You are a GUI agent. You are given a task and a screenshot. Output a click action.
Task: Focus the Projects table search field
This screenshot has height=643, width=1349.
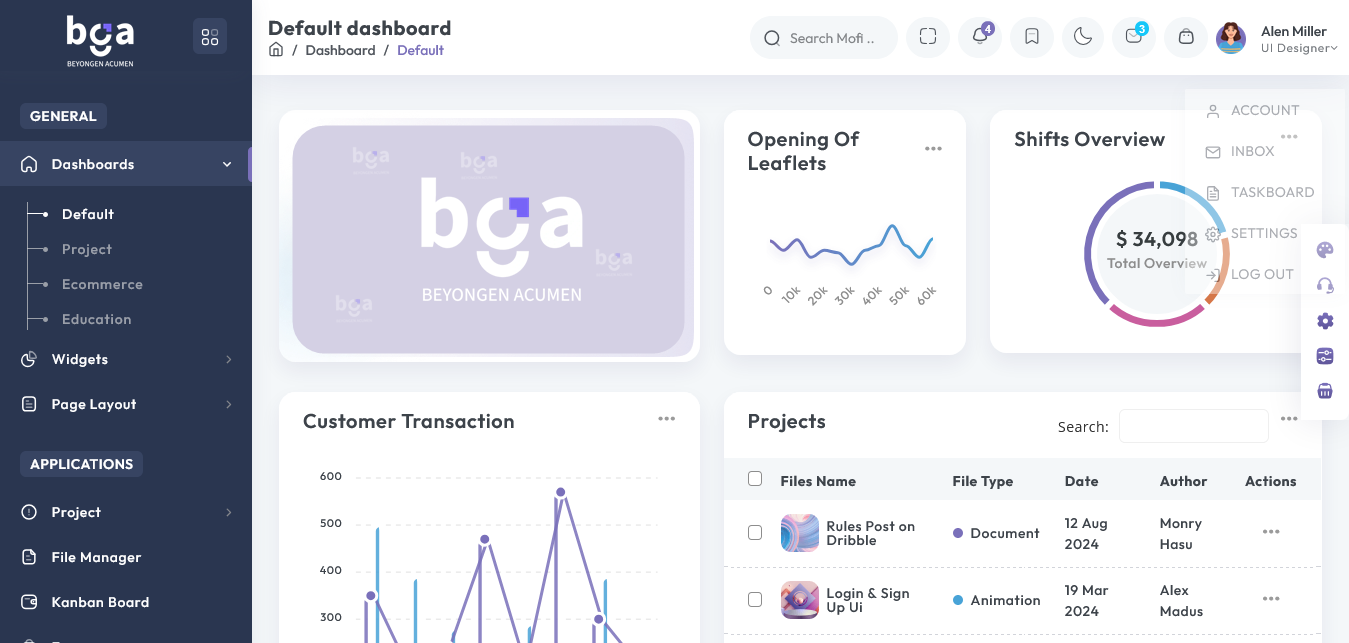pyautogui.click(x=1193, y=426)
